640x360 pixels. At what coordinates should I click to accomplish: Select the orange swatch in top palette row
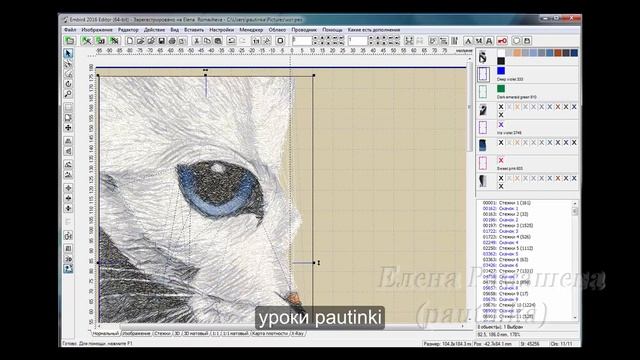517,53
